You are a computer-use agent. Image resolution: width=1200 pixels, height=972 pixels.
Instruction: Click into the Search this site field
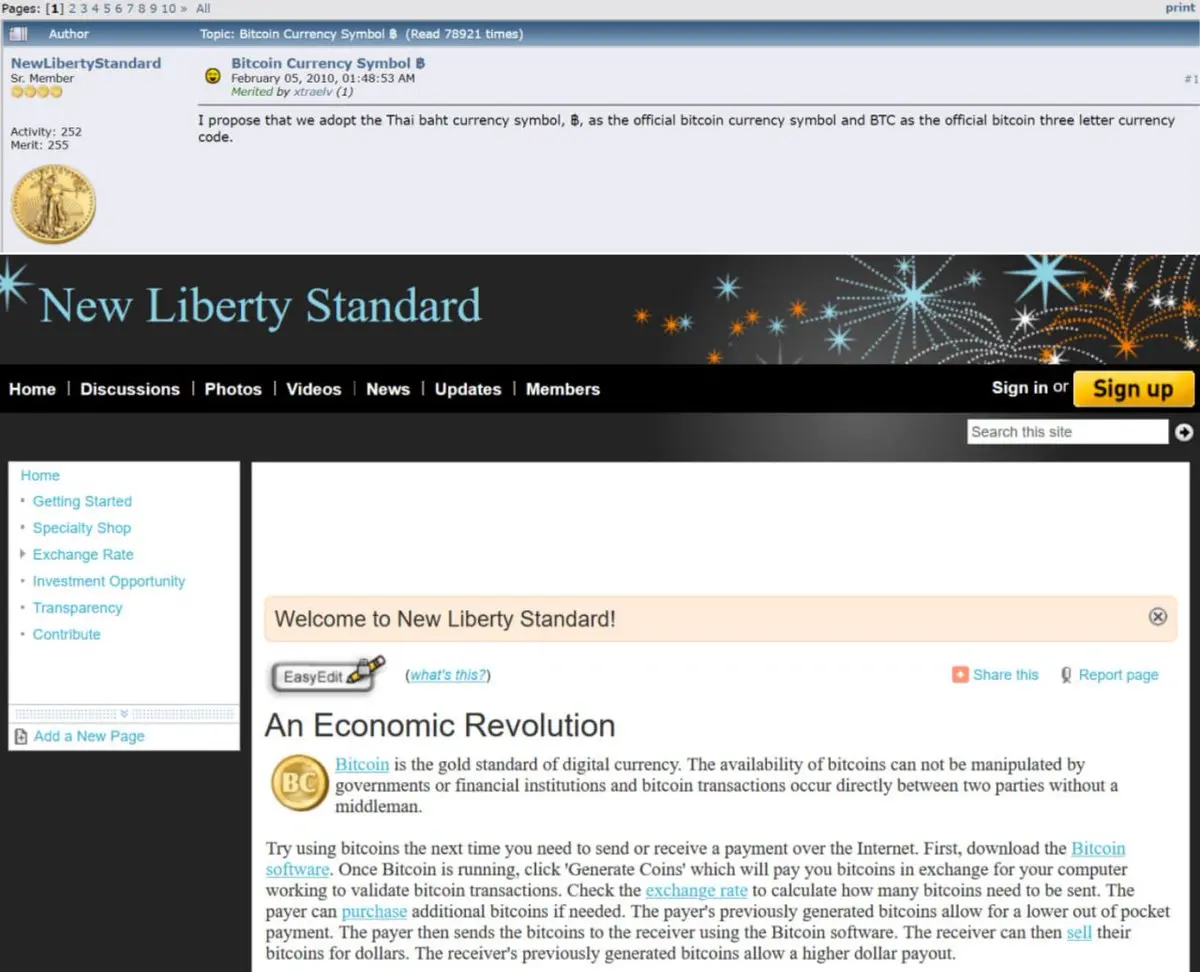(x=1068, y=432)
